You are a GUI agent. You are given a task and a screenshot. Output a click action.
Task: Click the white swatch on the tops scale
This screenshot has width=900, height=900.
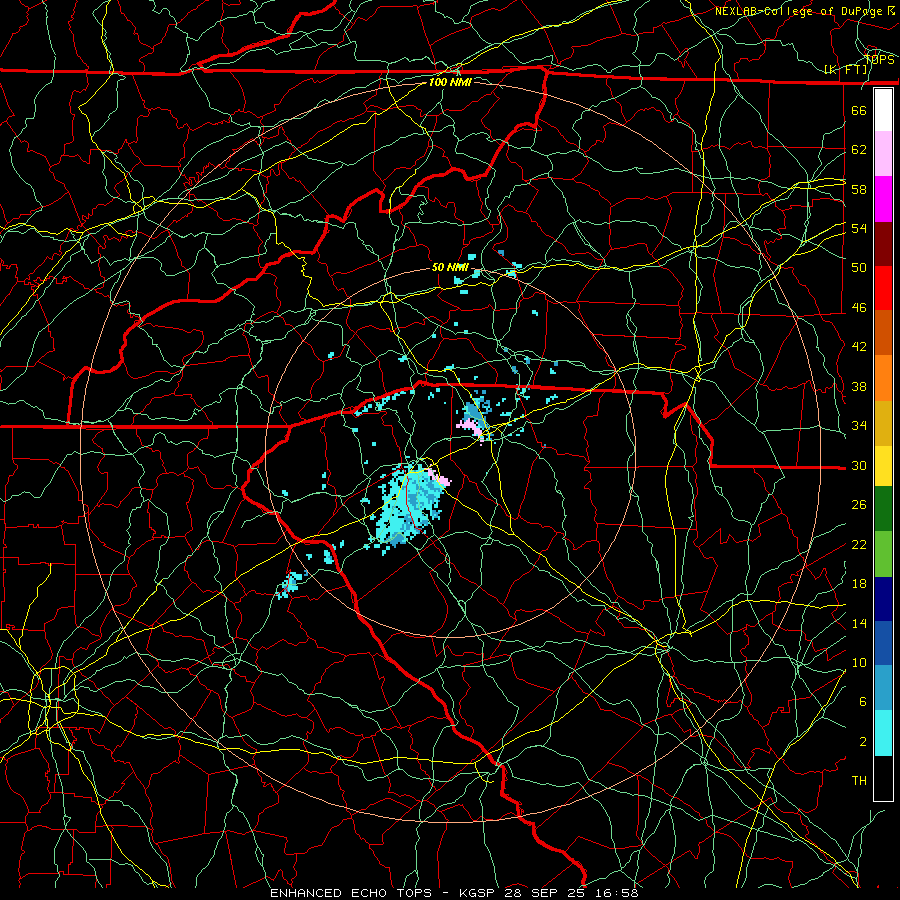(x=883, y=110)
